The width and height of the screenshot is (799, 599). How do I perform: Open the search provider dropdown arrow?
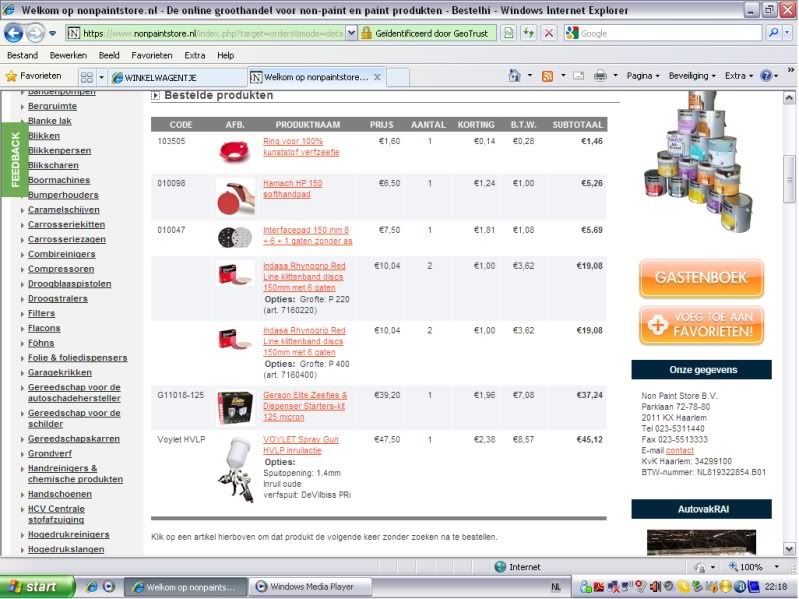point(788,34)
